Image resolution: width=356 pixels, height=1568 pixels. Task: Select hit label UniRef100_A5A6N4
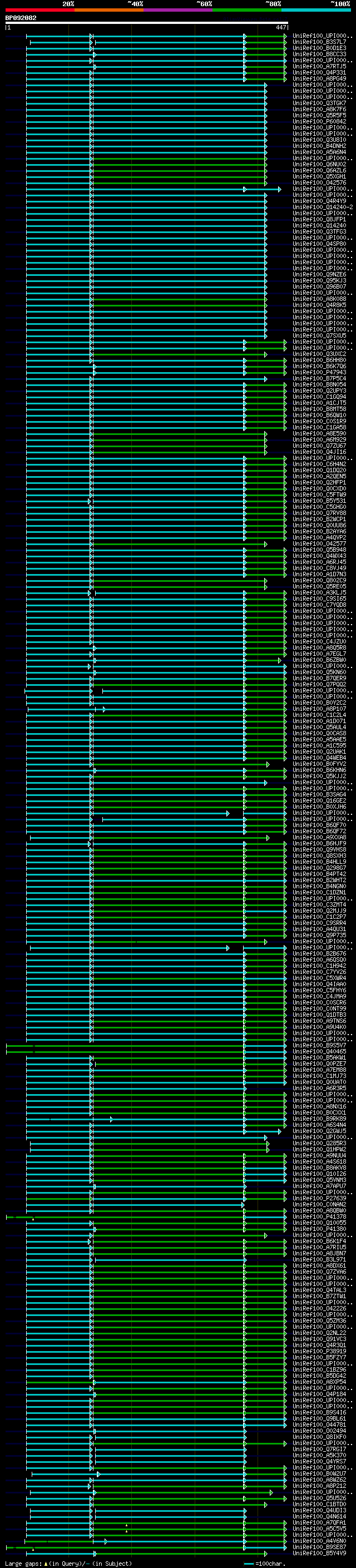click(x=319, y=152)
